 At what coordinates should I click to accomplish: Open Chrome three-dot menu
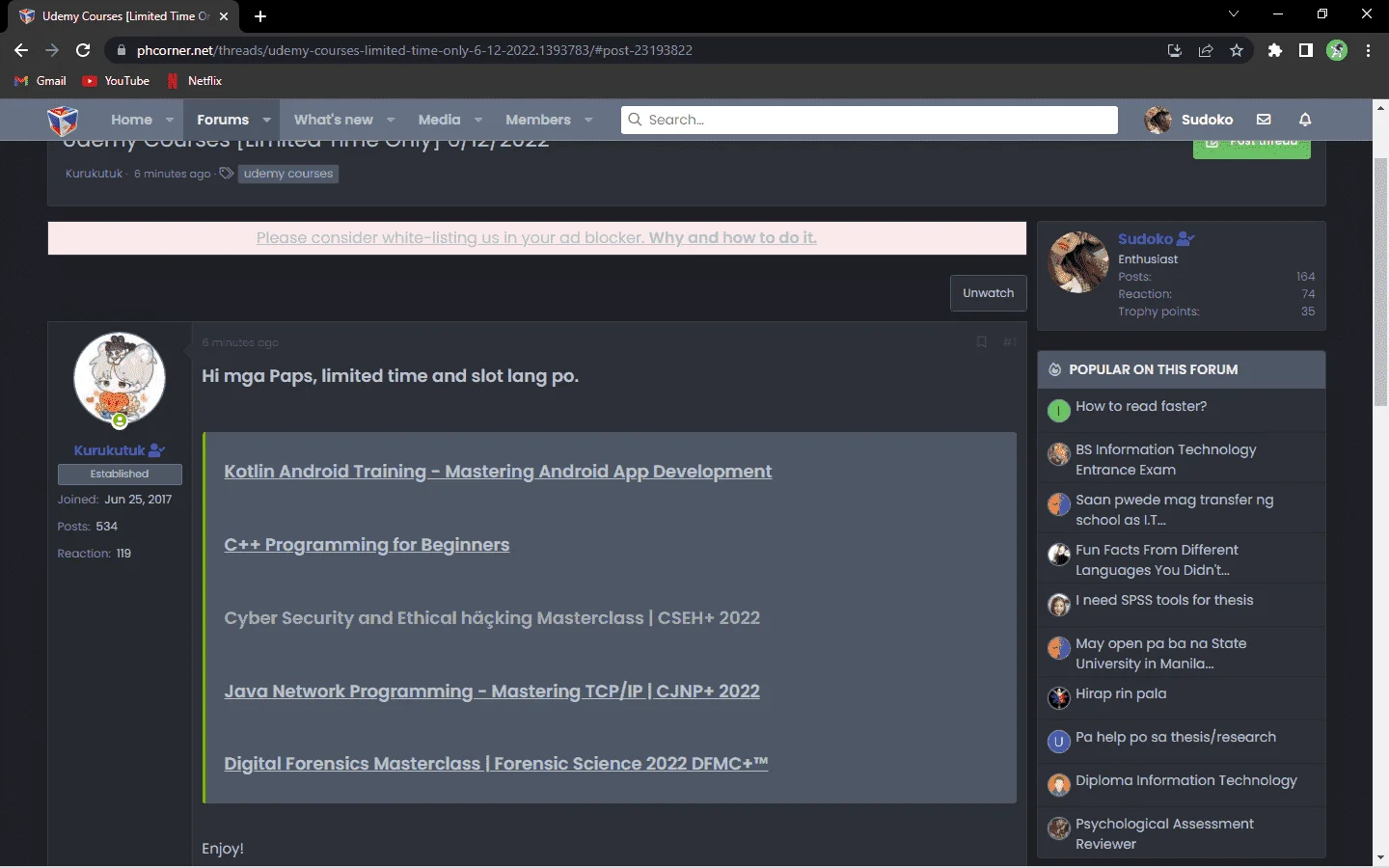[1368, 50]
